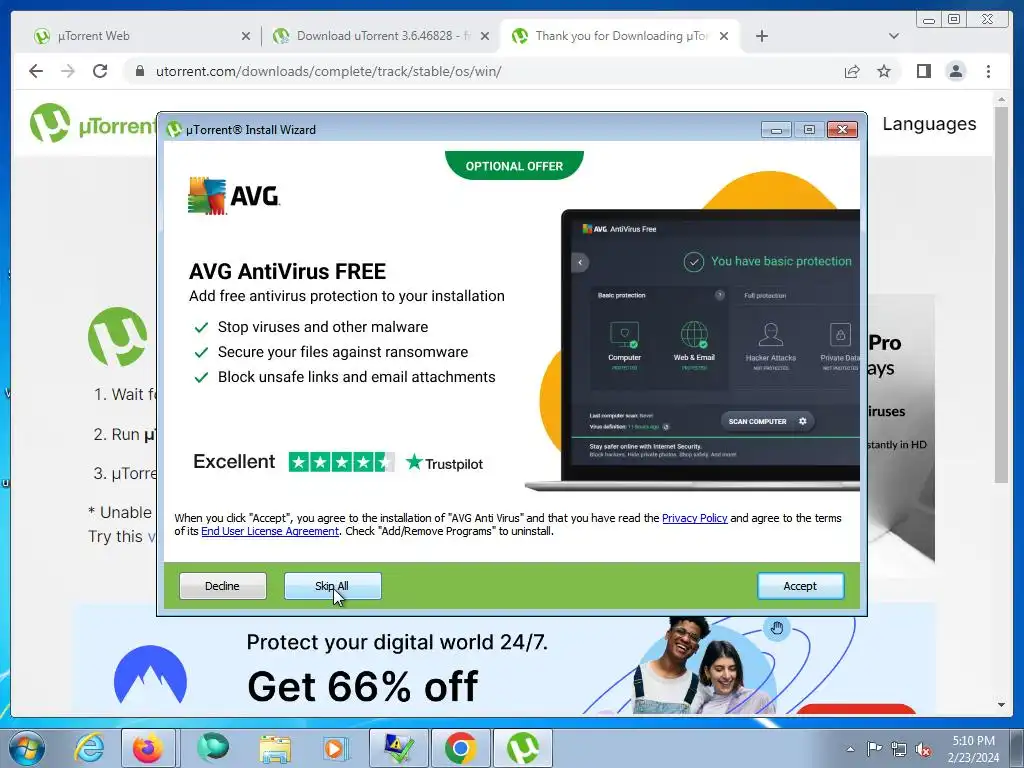Open Windows Media Player from taskbar
Viewport: 1024px width, 768px height.
(x=335, y=748)
